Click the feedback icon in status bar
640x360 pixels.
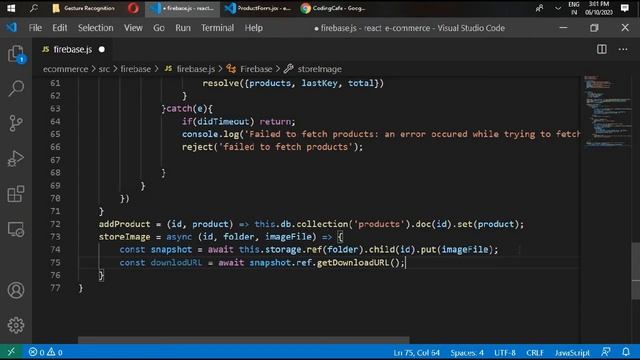(x=606, y=352)
